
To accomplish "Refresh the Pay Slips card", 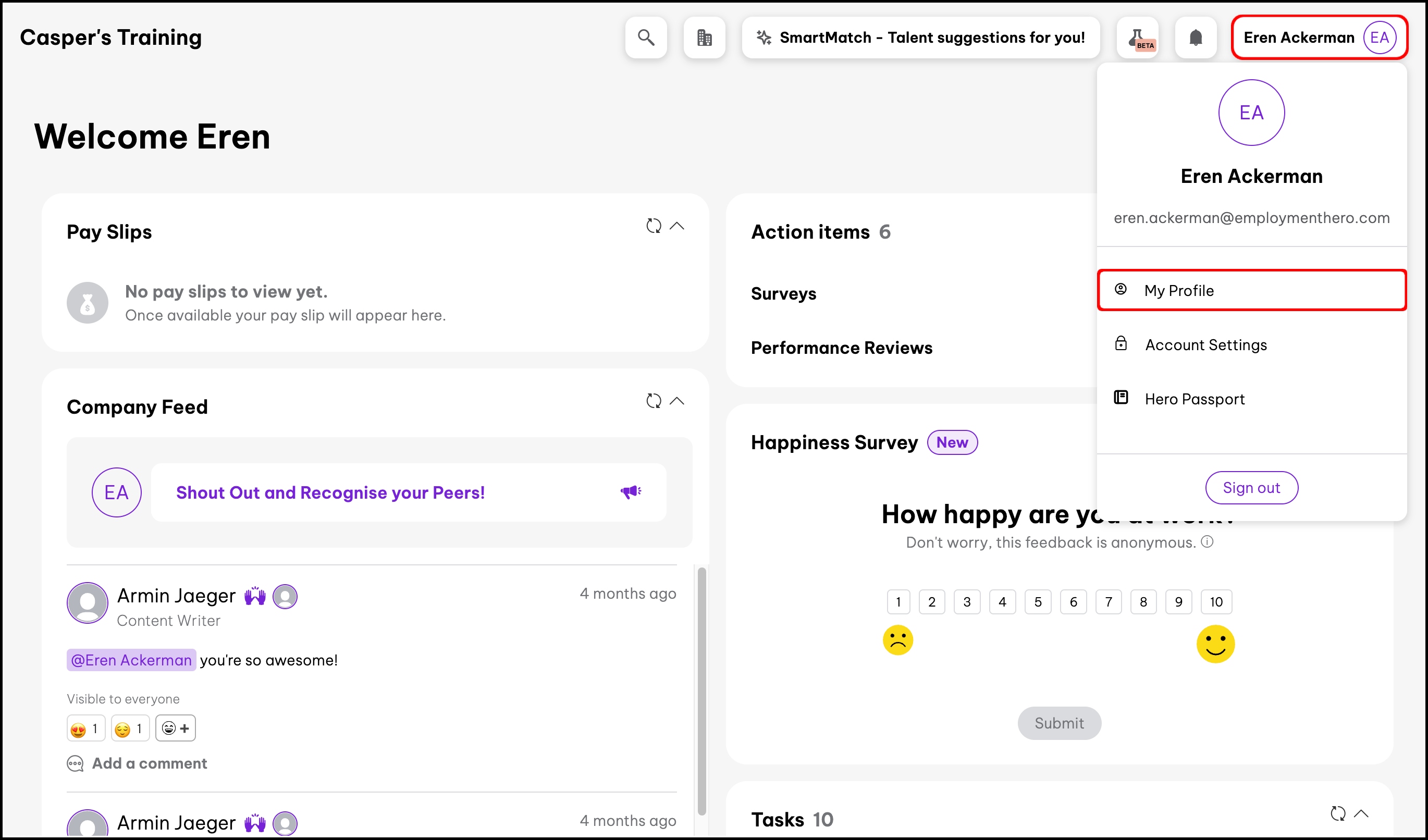I will pos(654,226).
